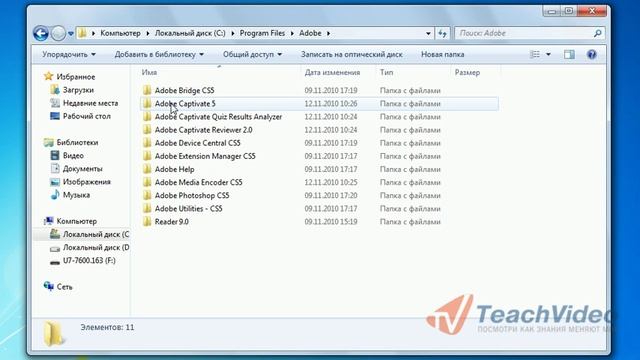Toggle the preview pane icon

(569, 54)
